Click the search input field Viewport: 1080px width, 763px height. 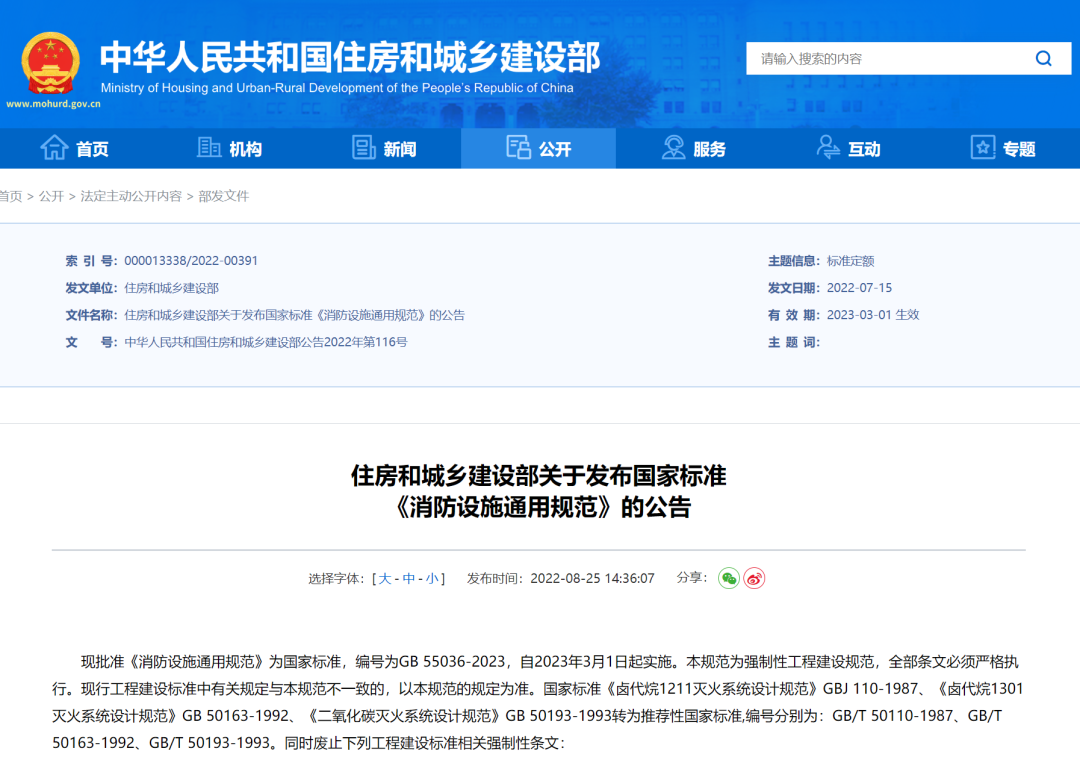[880, 58]
